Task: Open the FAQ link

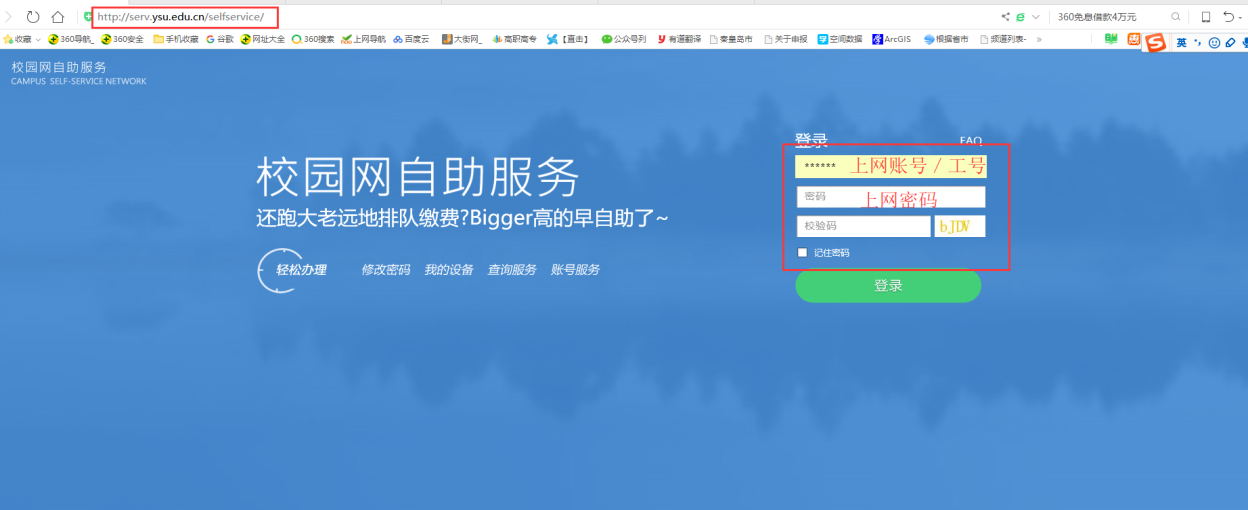Action: pos(970,141)
